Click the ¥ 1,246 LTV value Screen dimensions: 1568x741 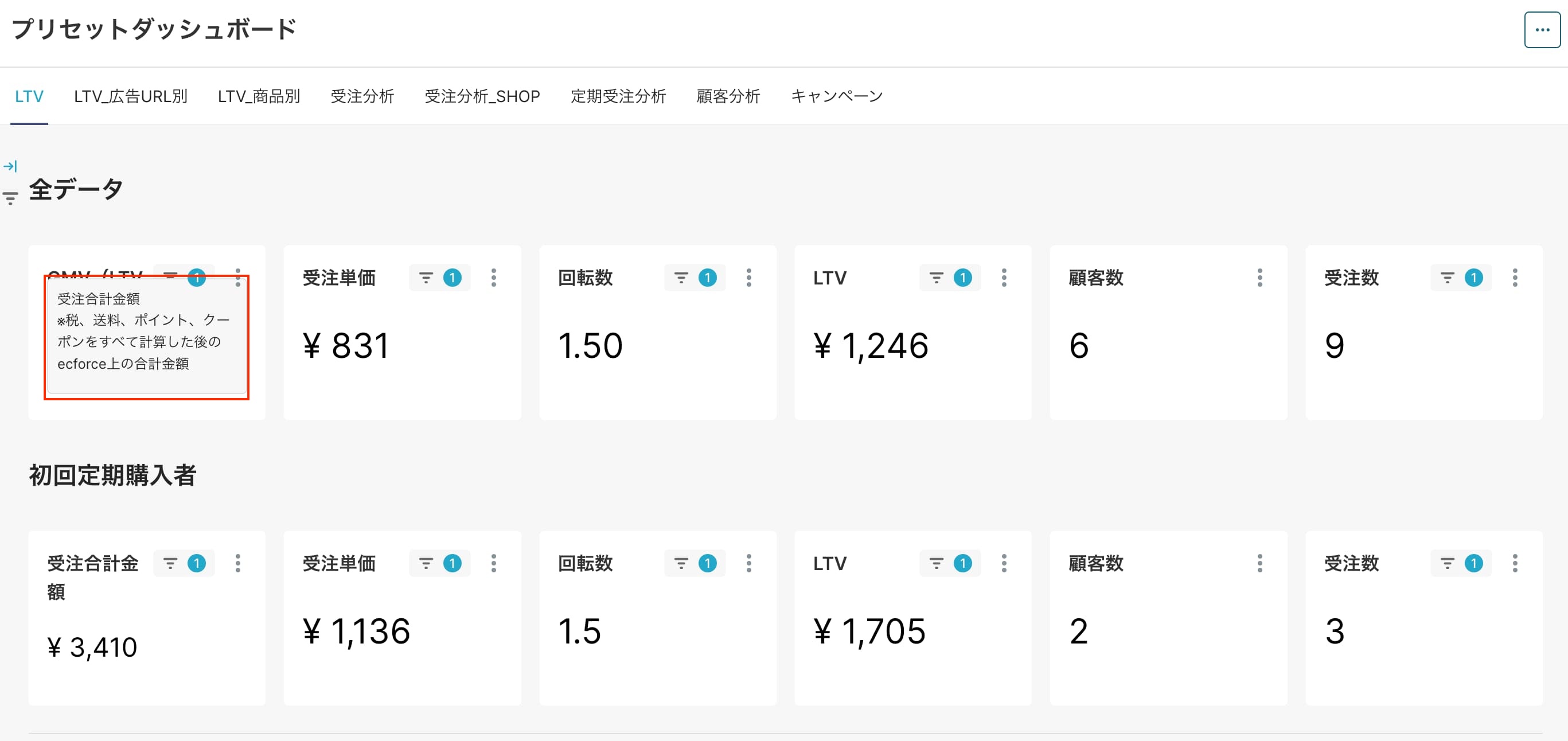click(871, 346)
